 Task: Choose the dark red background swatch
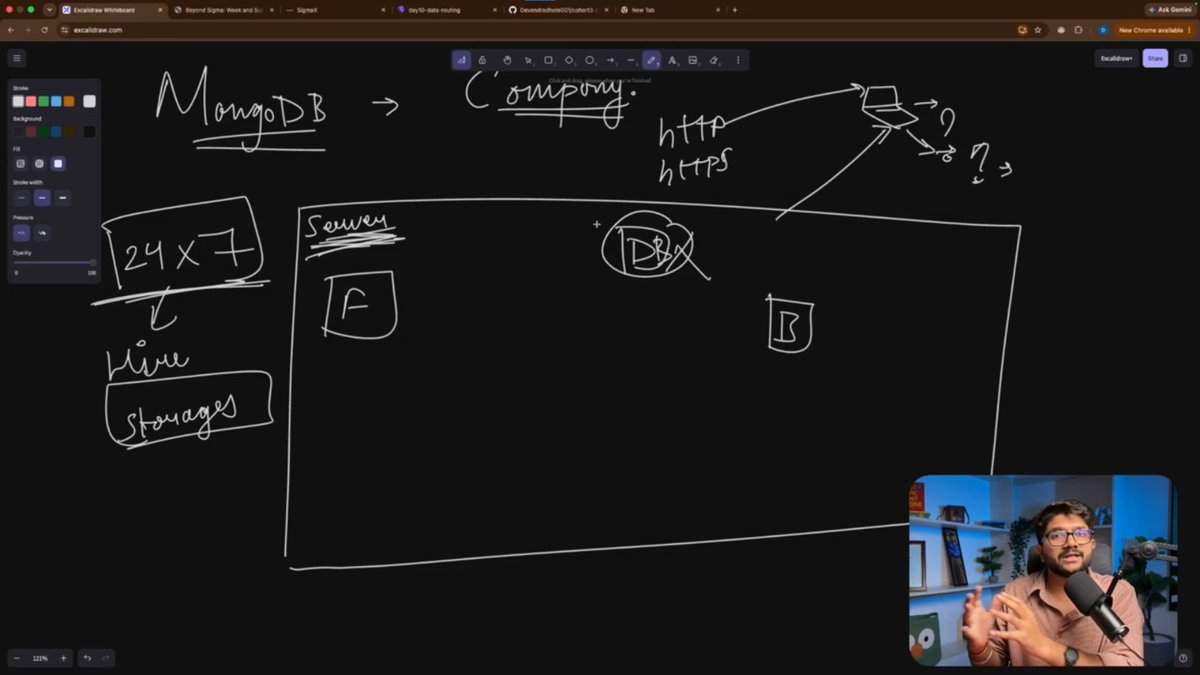(x=31, y=132)
